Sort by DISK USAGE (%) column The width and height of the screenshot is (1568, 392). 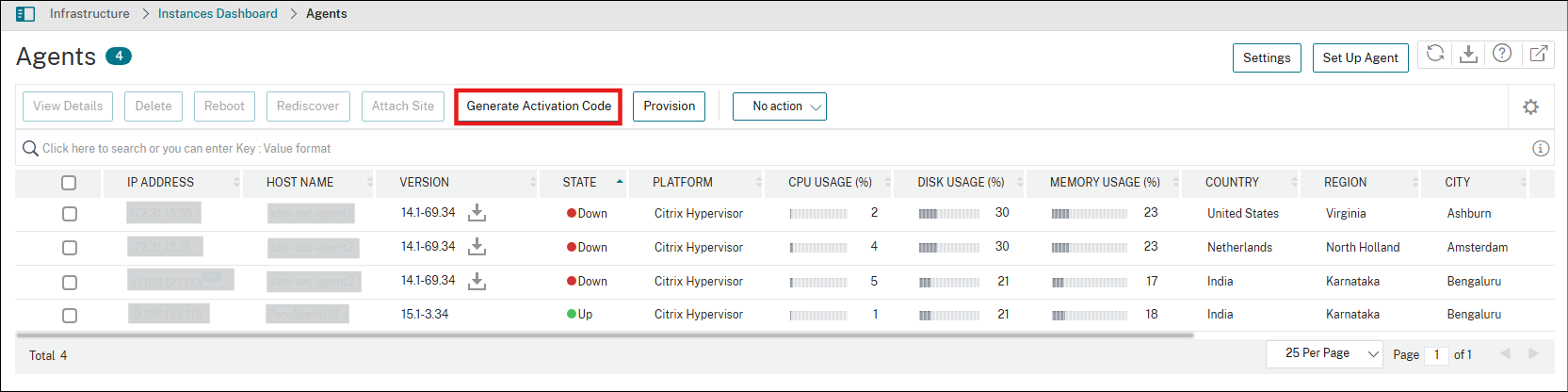pyautogui.click(x=962, y=182)
